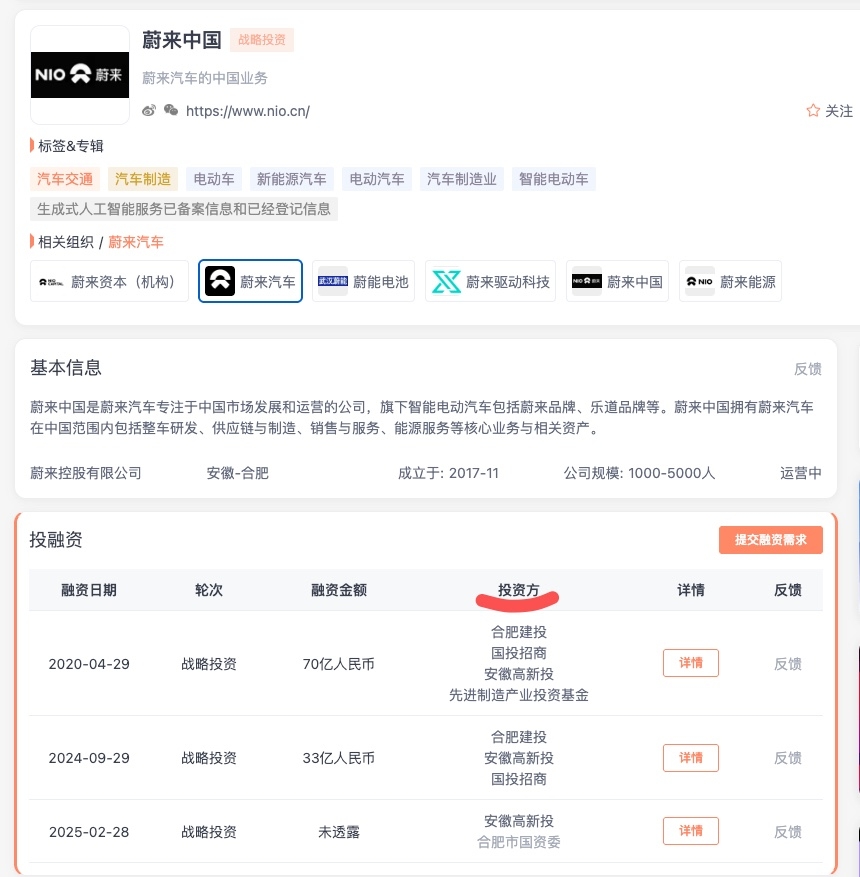The height and width of the screenshot is (877, 860).
Task: Select the 新能源汽车 tag
Action: (x=291, y=179)
